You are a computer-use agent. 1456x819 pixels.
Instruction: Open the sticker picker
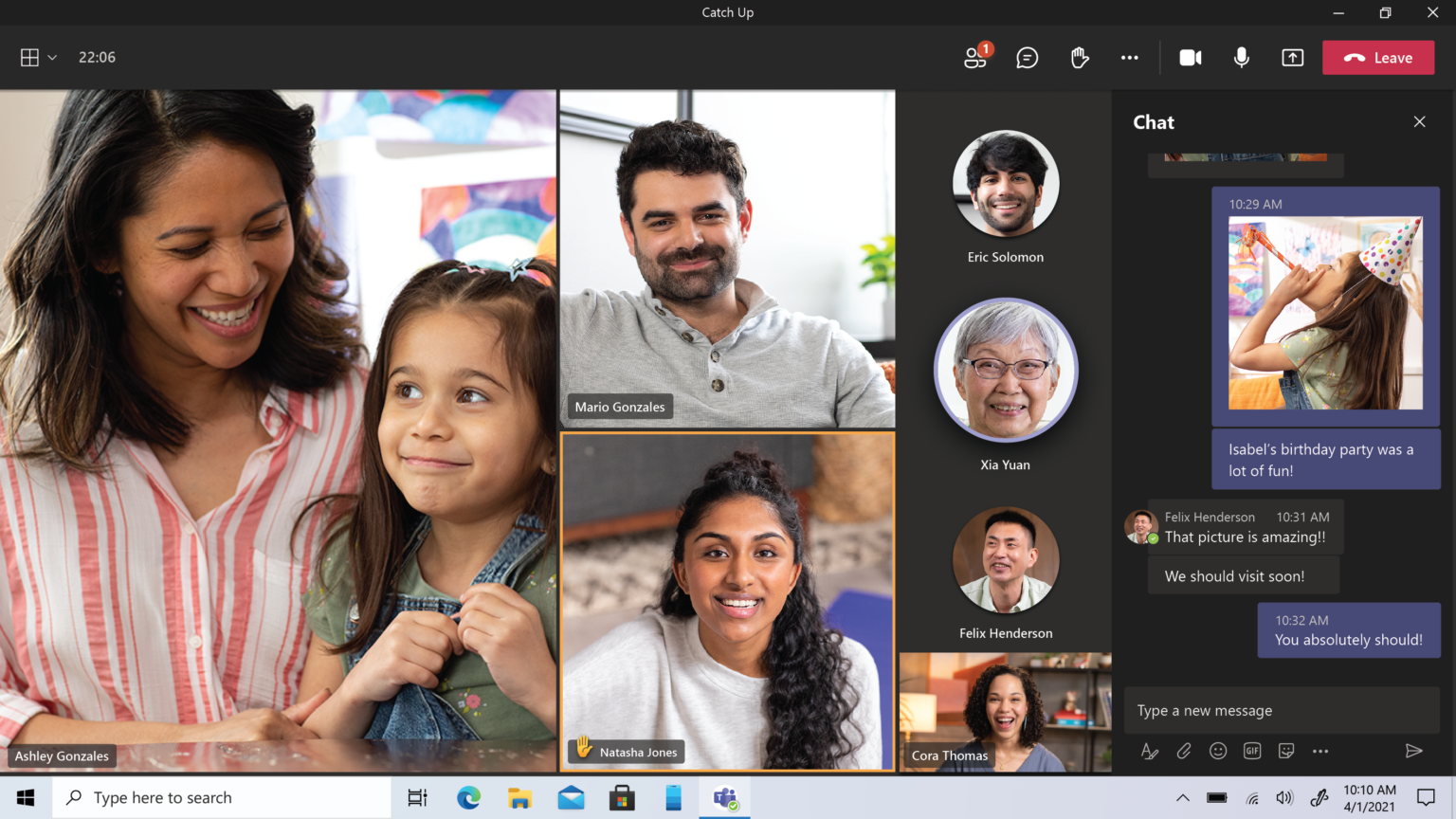pos(1286,751)
